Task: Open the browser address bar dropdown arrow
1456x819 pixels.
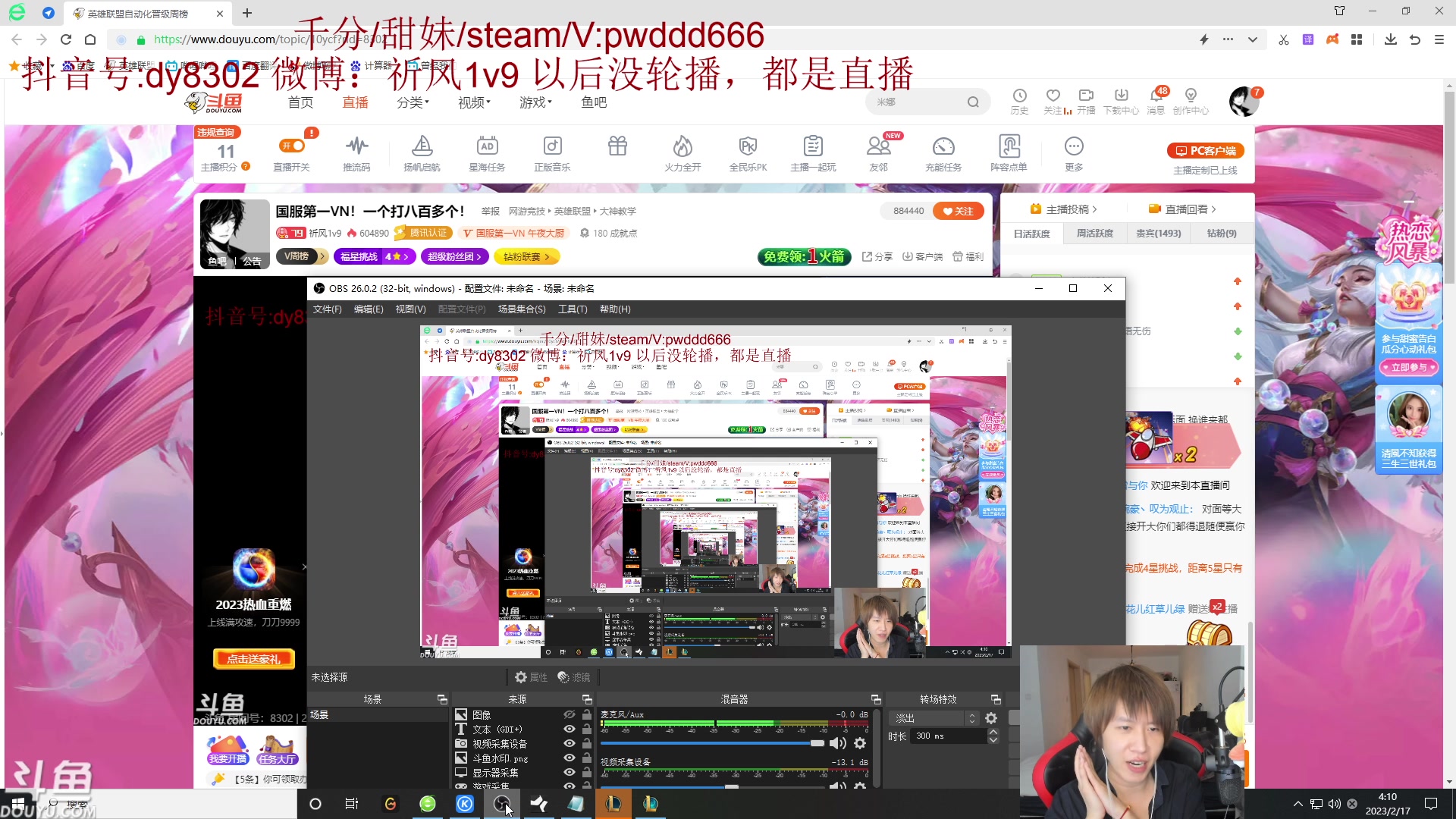Action: pos(1252,39)
